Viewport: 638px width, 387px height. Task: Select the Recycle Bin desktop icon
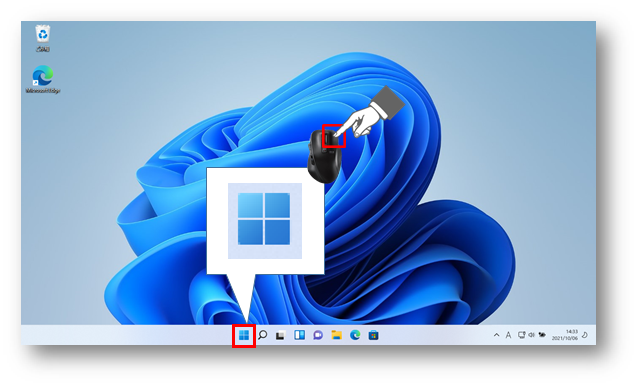(43, 39)
